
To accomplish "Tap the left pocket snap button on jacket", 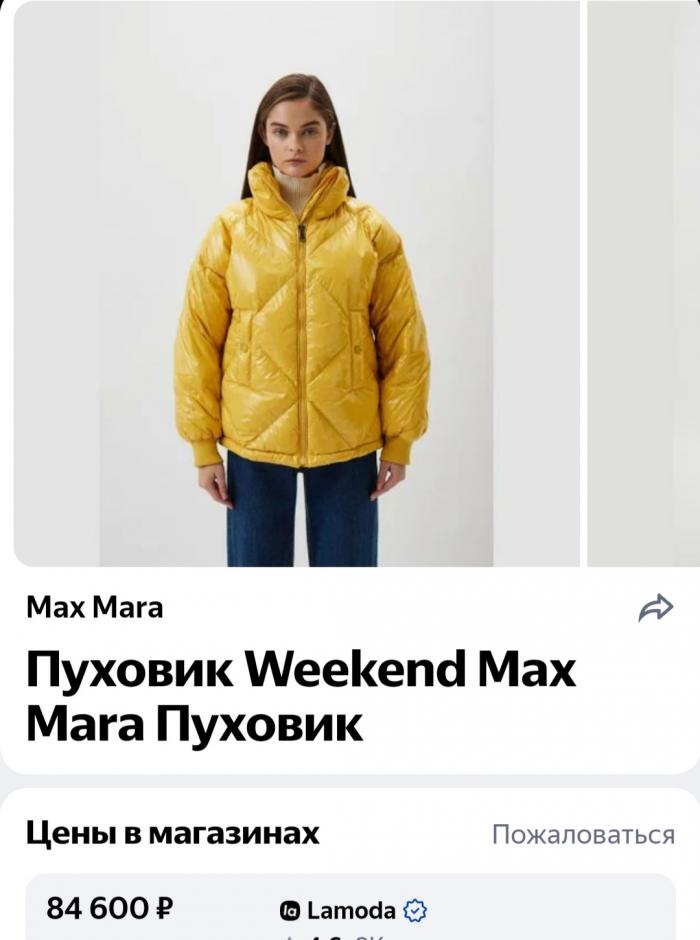I will point(244,348).
